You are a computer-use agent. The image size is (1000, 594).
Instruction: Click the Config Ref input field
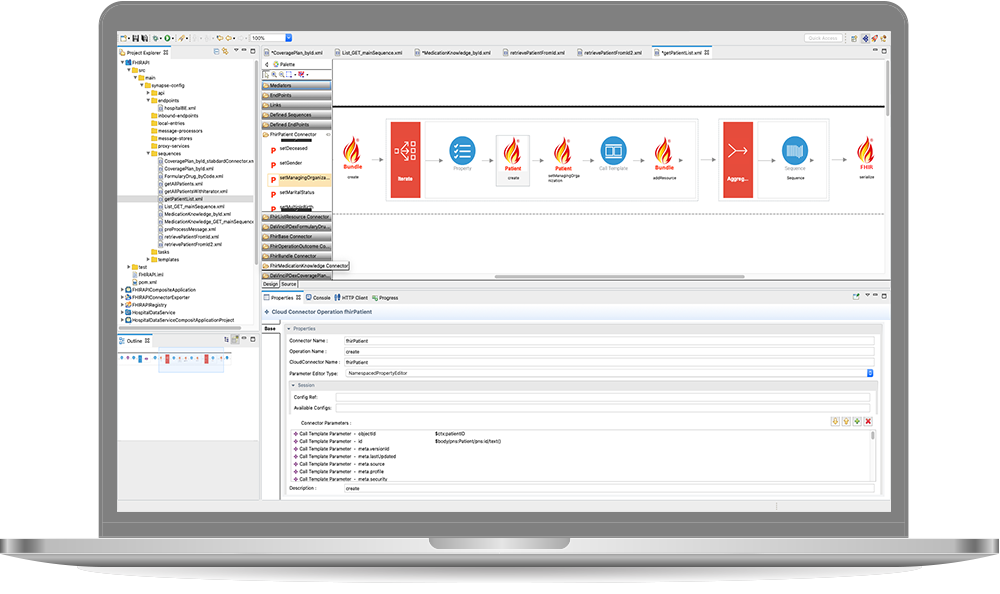(603, 397)
